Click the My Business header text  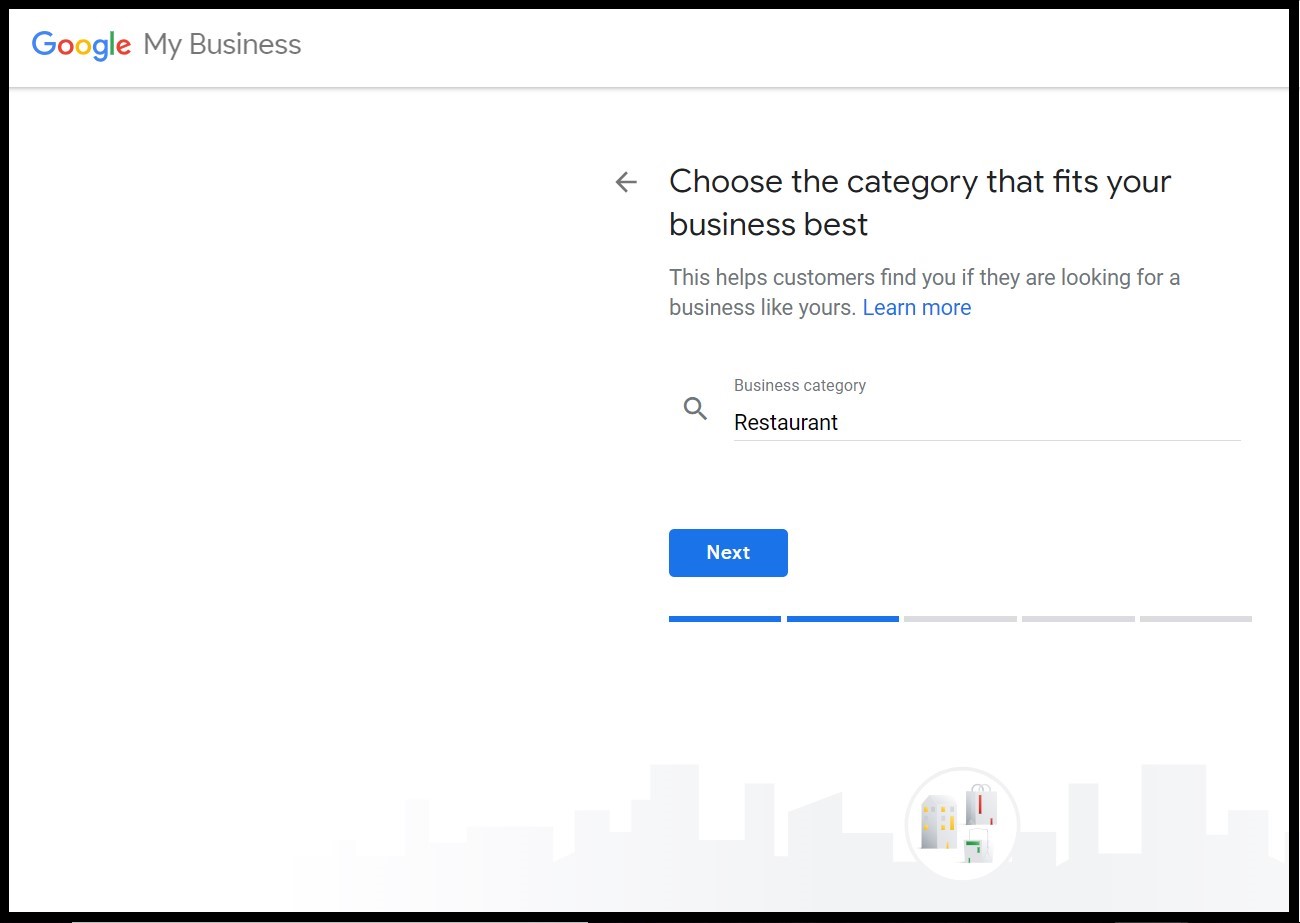pyautogui.click(x=222, y=45)
